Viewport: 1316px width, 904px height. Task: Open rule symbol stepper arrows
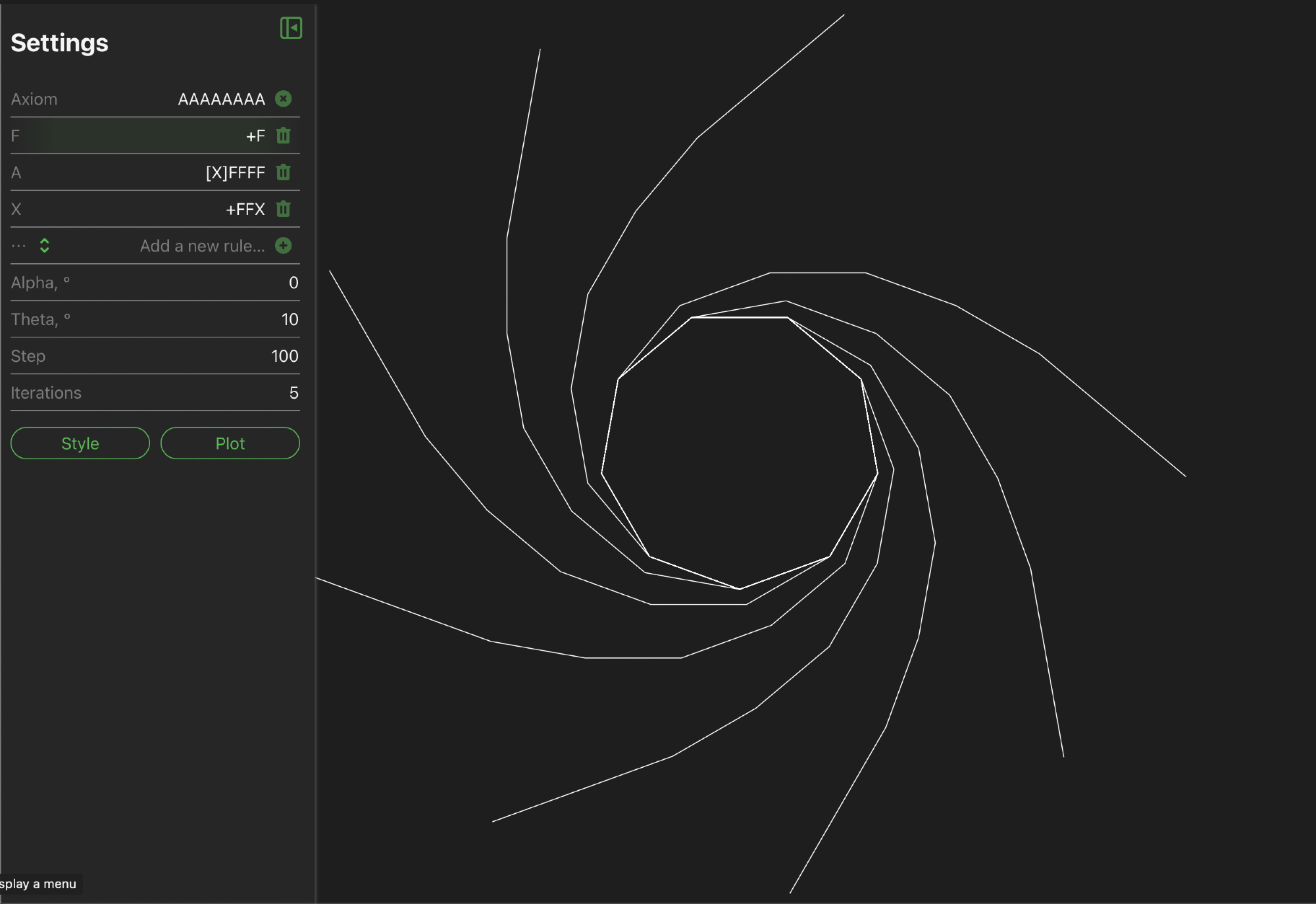tap(45, 246)
